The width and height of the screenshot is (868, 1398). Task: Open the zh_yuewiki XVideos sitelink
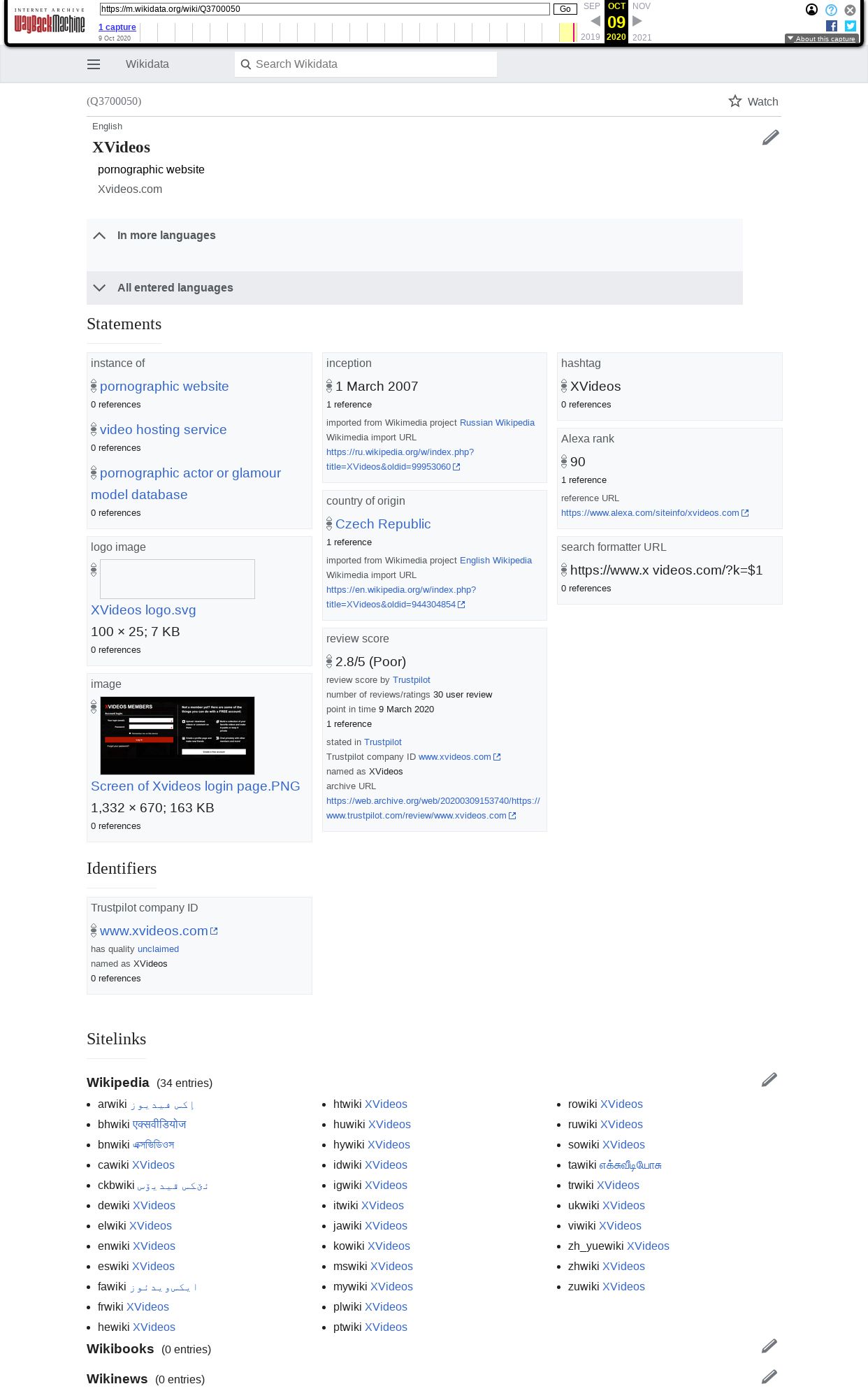click(x=648, y=1246)
